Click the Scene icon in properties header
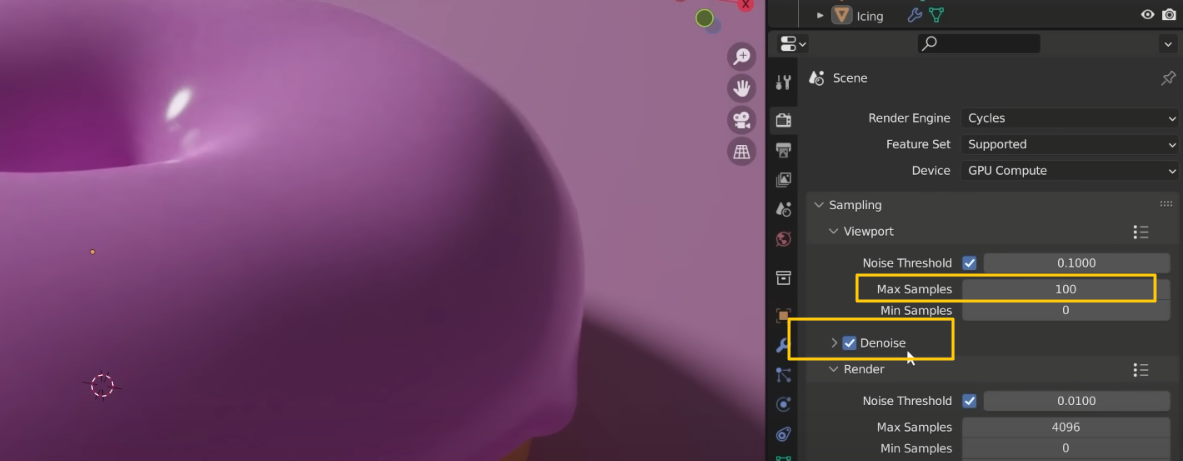The image size is (1183, 461). (x=816, y=78)
